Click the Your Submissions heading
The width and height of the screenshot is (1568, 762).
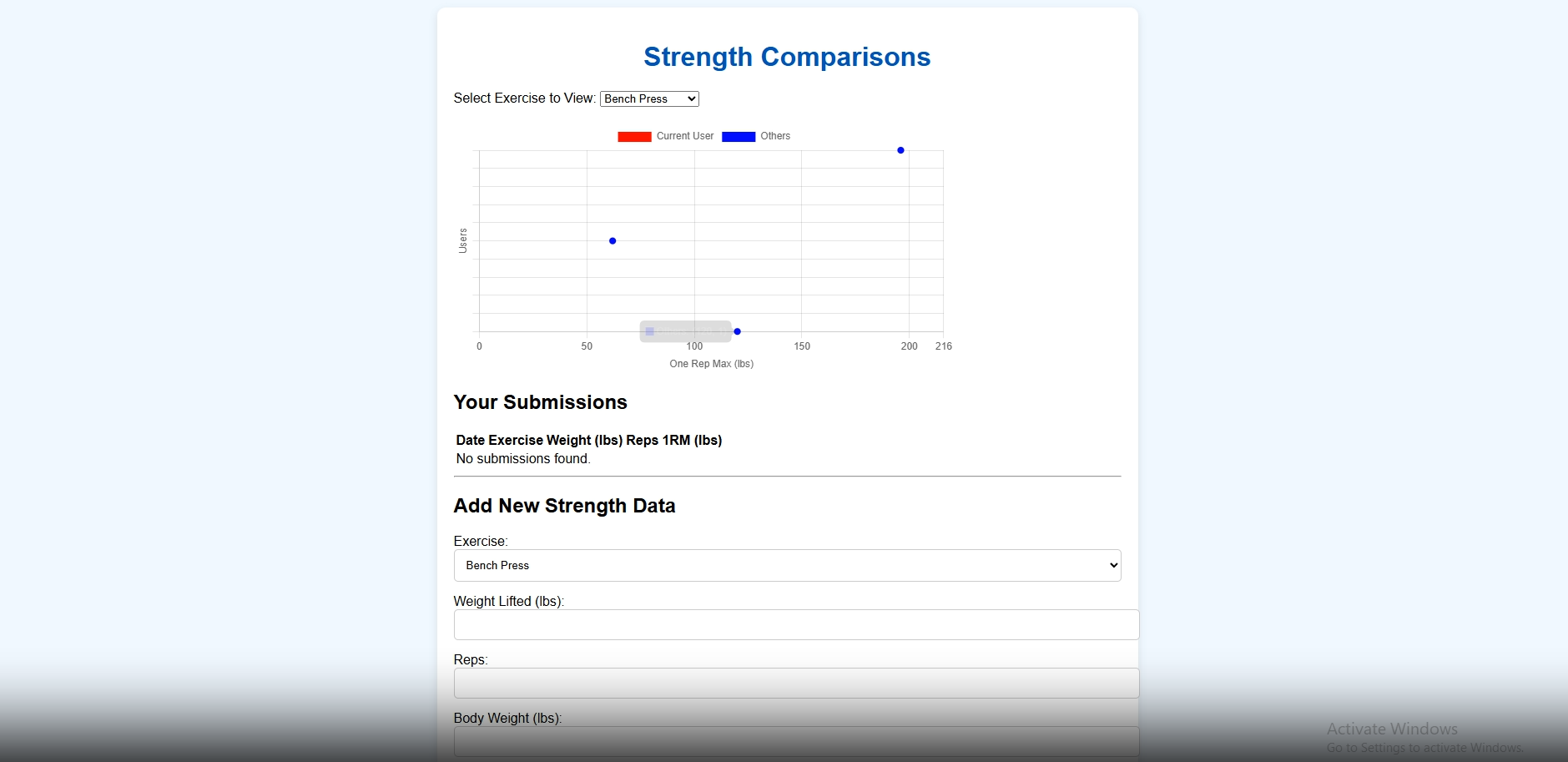(x=540, y=402)
